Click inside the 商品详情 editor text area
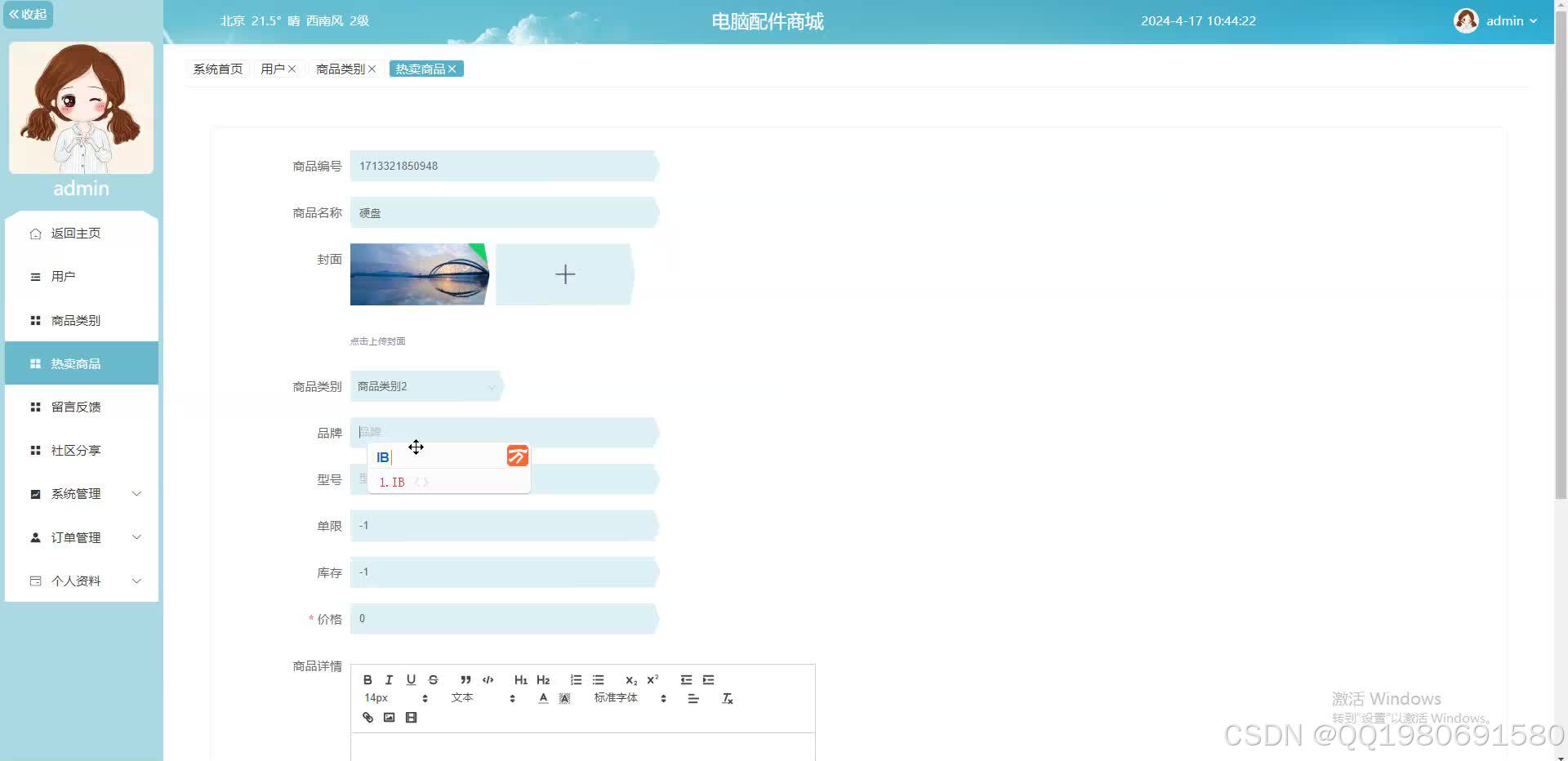The height and width of the screenshot is (761, 1568). tap(583, 747)
